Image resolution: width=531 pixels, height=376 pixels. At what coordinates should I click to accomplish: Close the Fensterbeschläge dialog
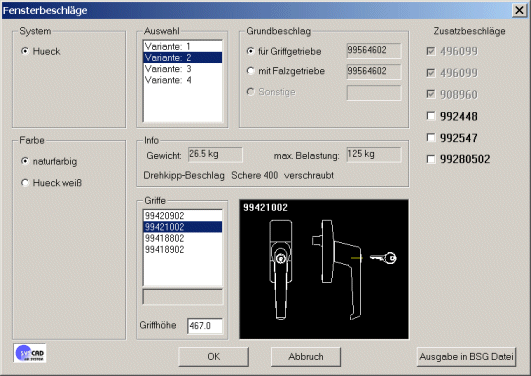(x=519, y=11)
